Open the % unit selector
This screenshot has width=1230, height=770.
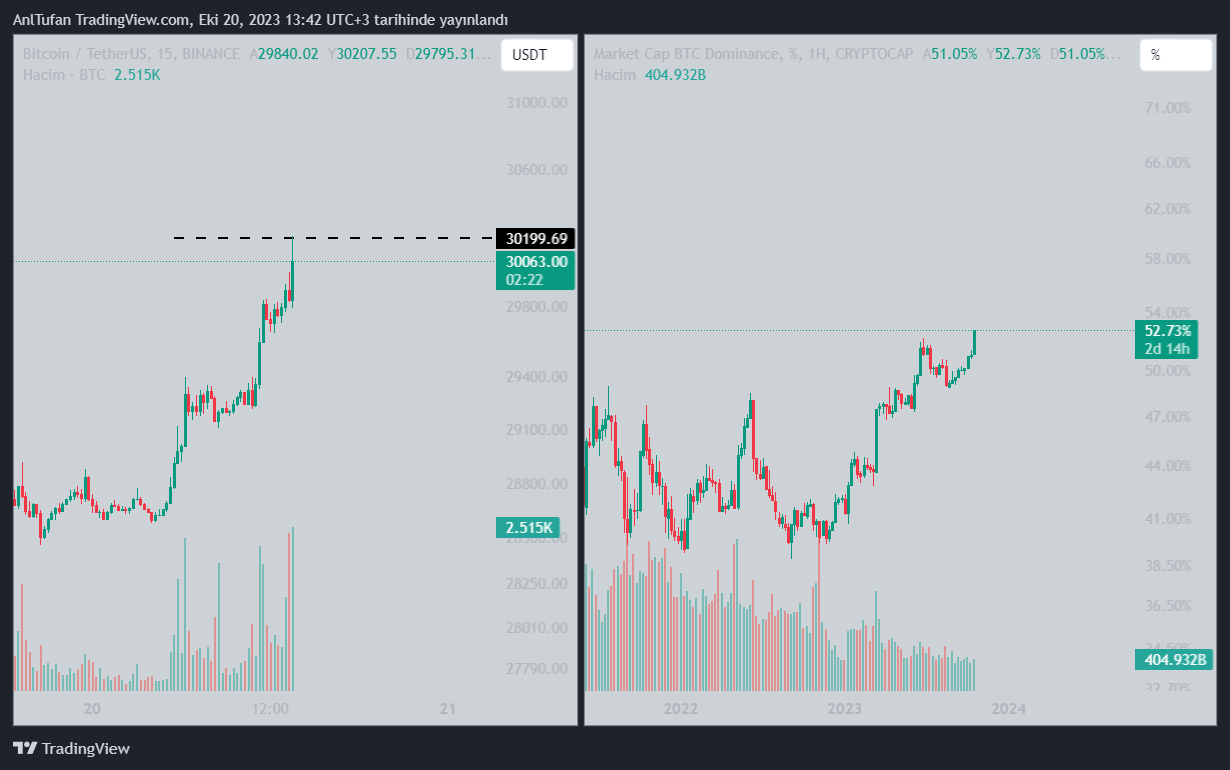1175,54
